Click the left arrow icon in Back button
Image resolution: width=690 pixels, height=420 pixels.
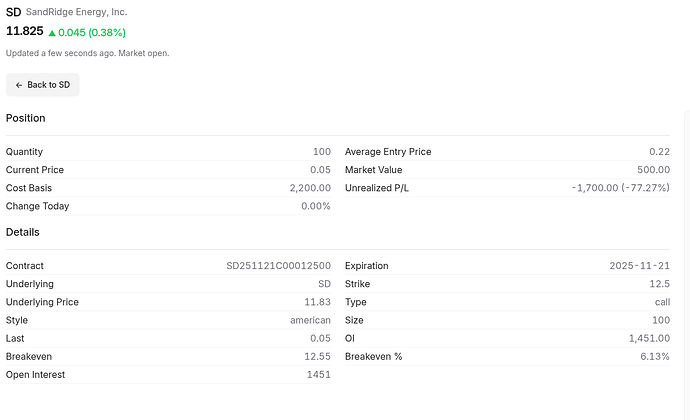pos(19,85)
